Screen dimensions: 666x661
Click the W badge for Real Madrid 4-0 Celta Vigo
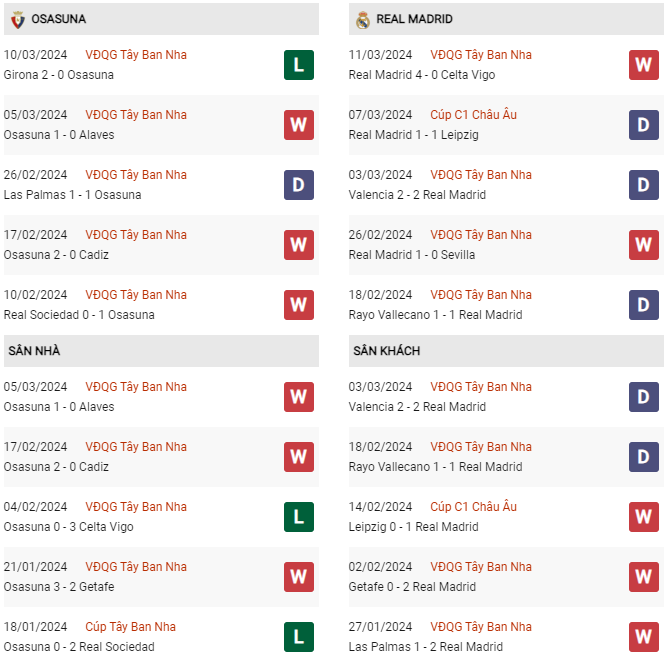point(644,65)
